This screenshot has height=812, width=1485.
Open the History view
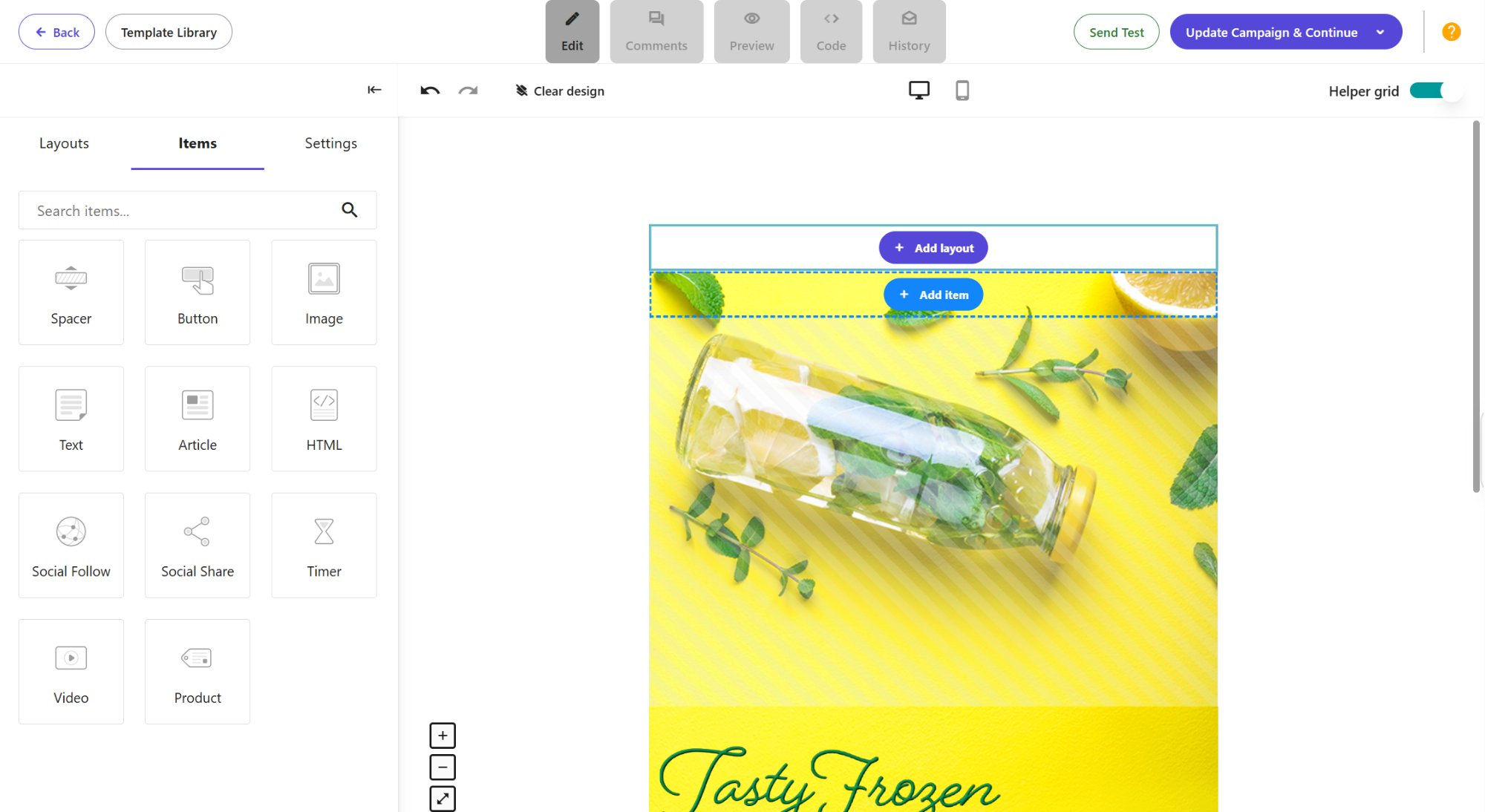point(909,31)
